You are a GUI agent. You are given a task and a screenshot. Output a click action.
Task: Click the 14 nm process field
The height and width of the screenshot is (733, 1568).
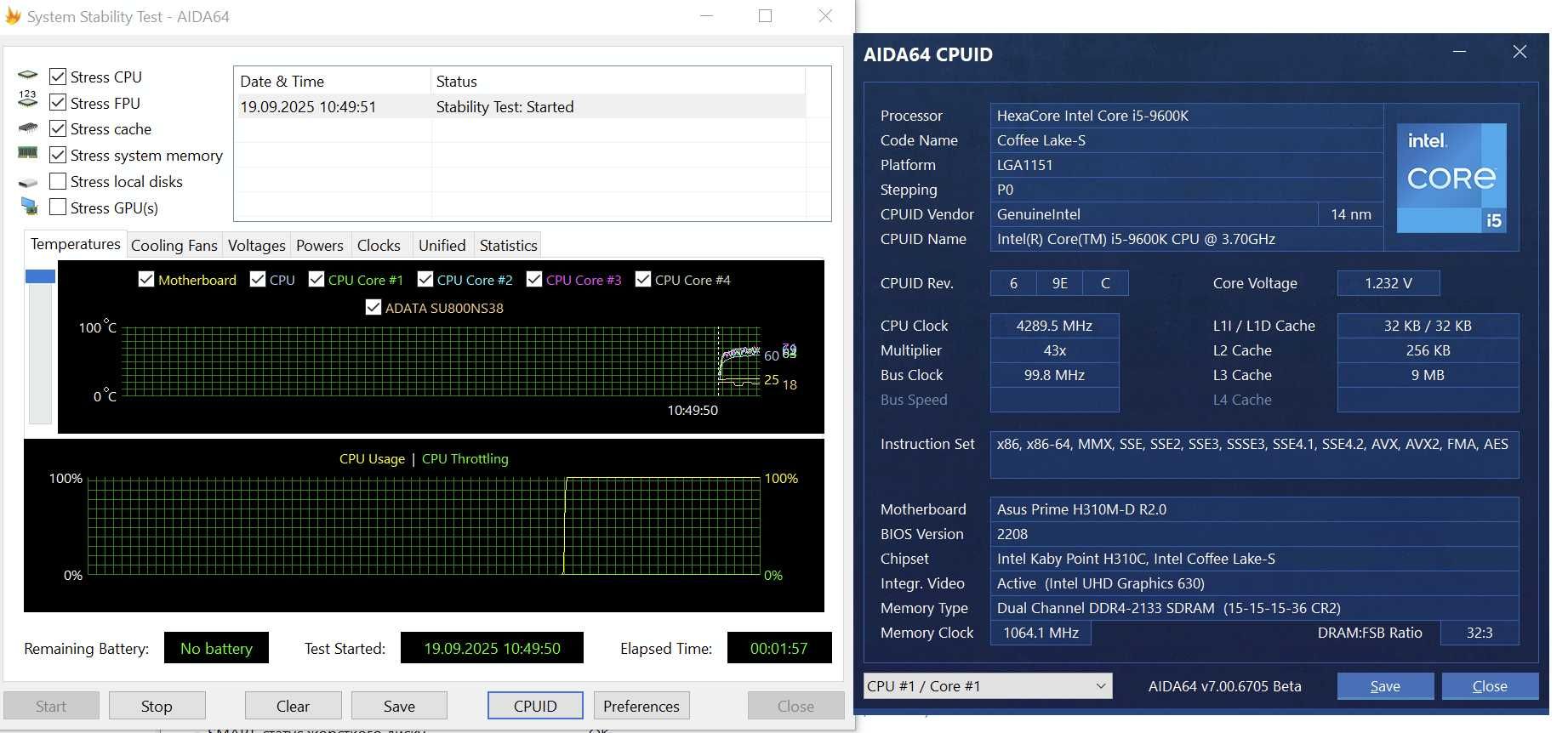(x=1351, y=214)
